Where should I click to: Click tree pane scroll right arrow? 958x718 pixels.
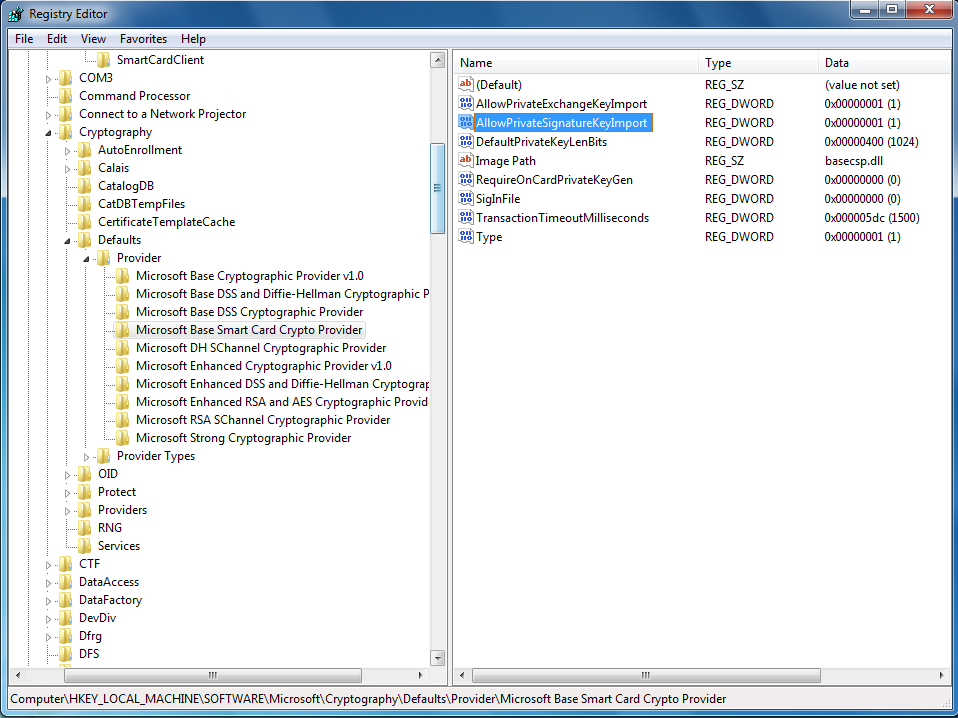click(x=421, y=675)
